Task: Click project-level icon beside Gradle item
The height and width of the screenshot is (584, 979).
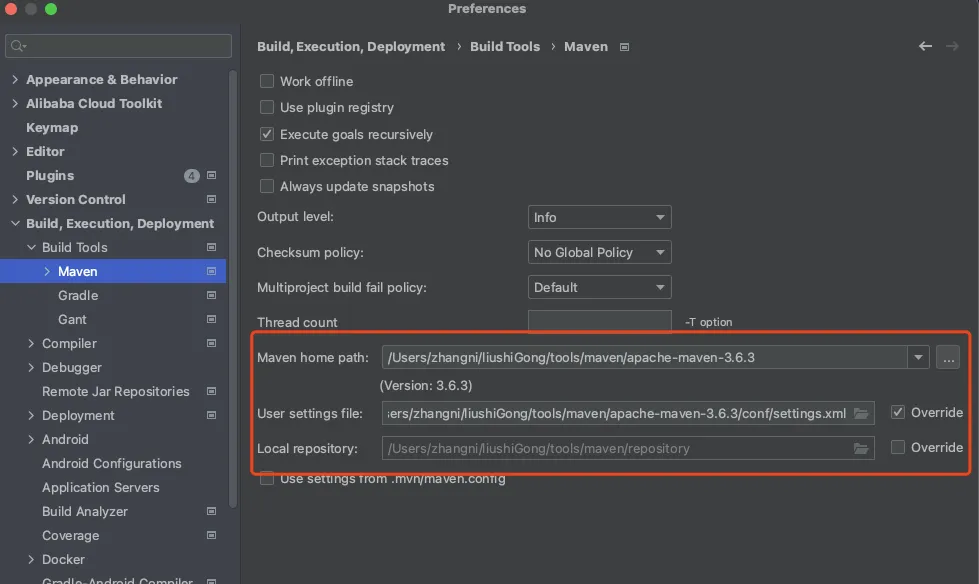Action: point(211,295)
